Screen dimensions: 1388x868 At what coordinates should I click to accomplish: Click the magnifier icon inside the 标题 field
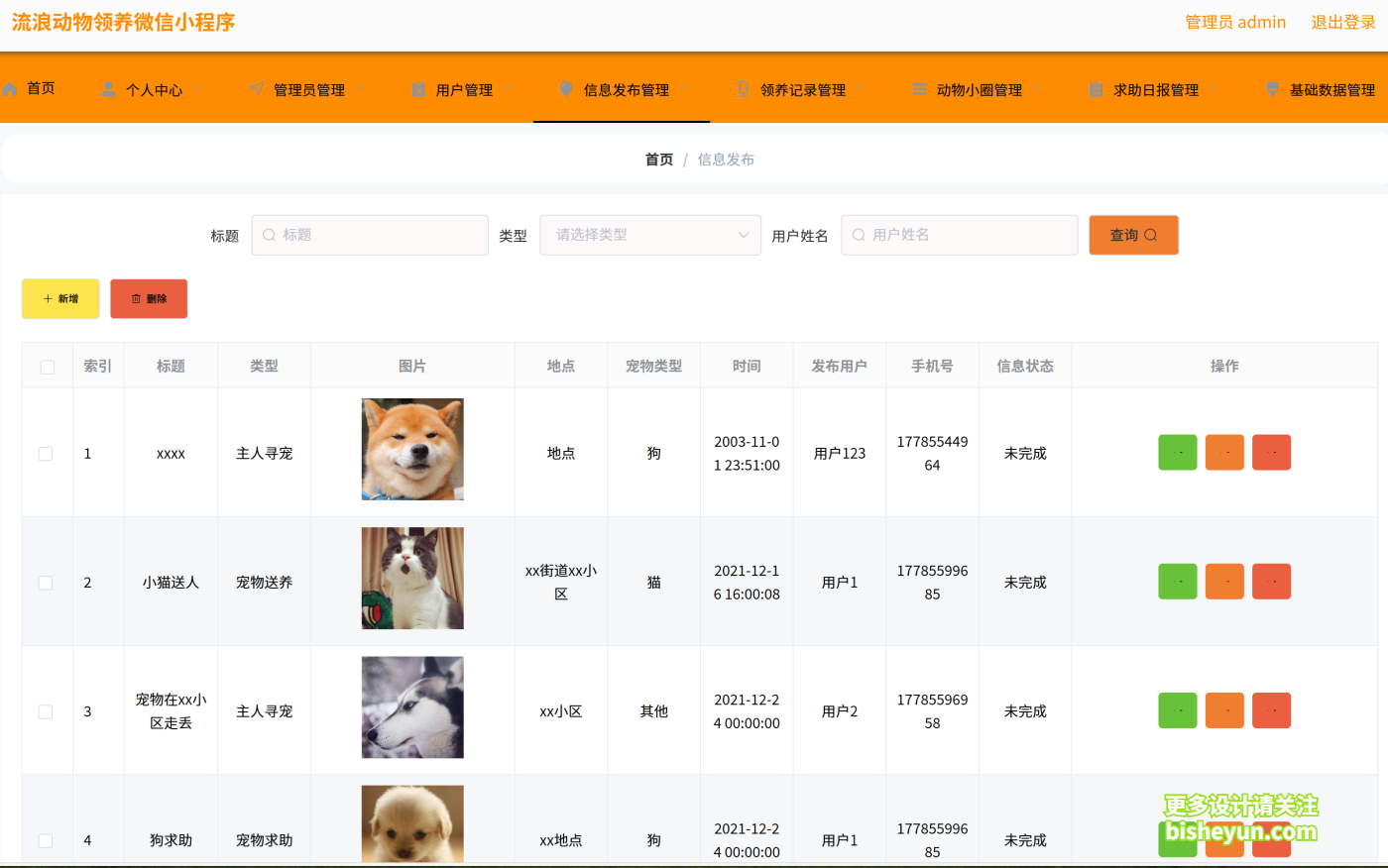tap(268, 235)
